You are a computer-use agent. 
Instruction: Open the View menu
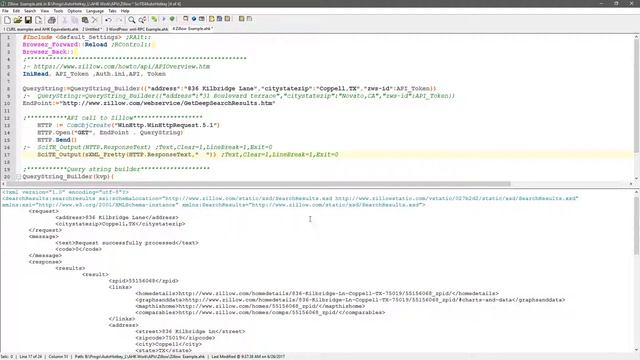(x=45, y=11)
